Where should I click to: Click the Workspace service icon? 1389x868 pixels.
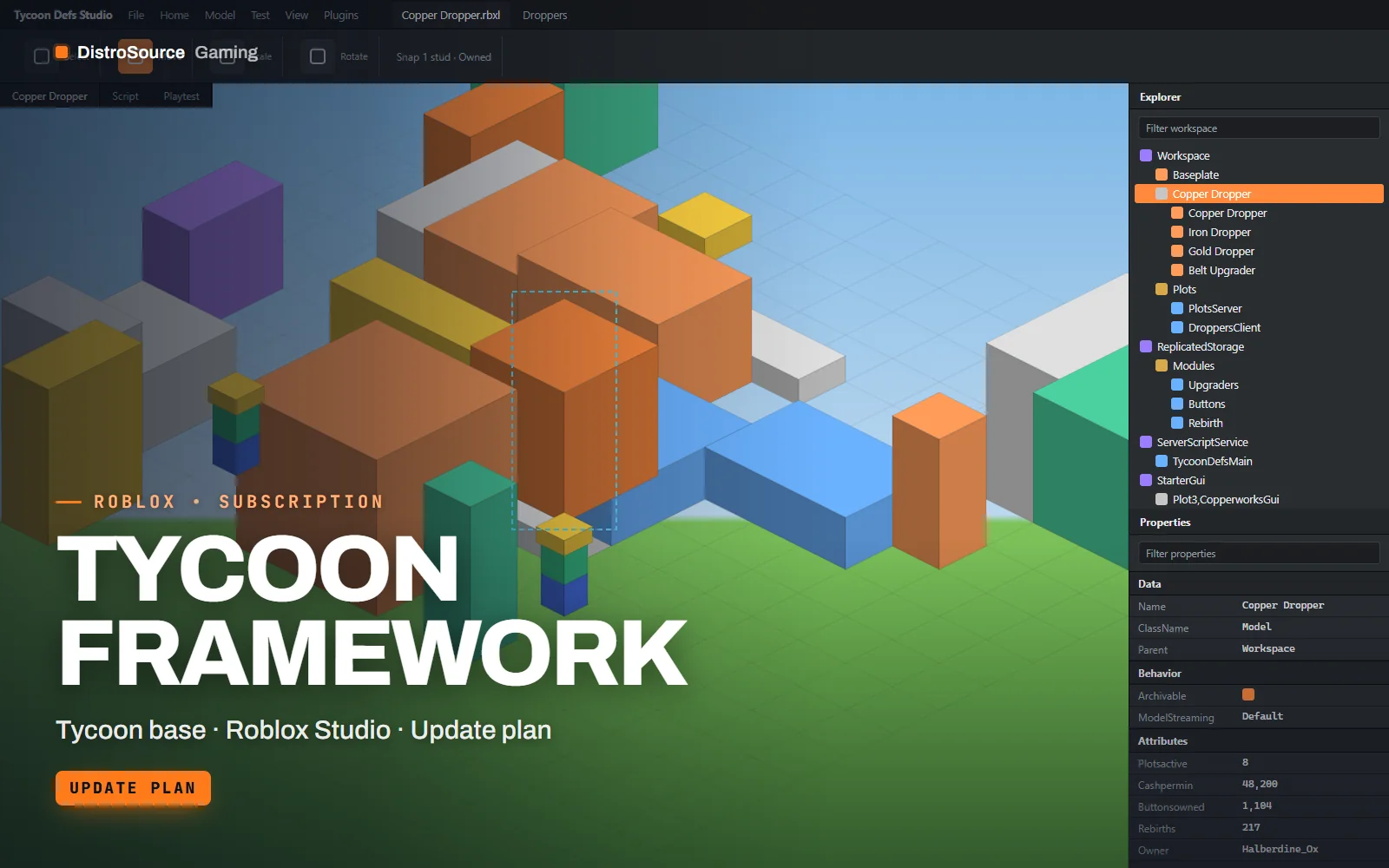point(1146,155)
